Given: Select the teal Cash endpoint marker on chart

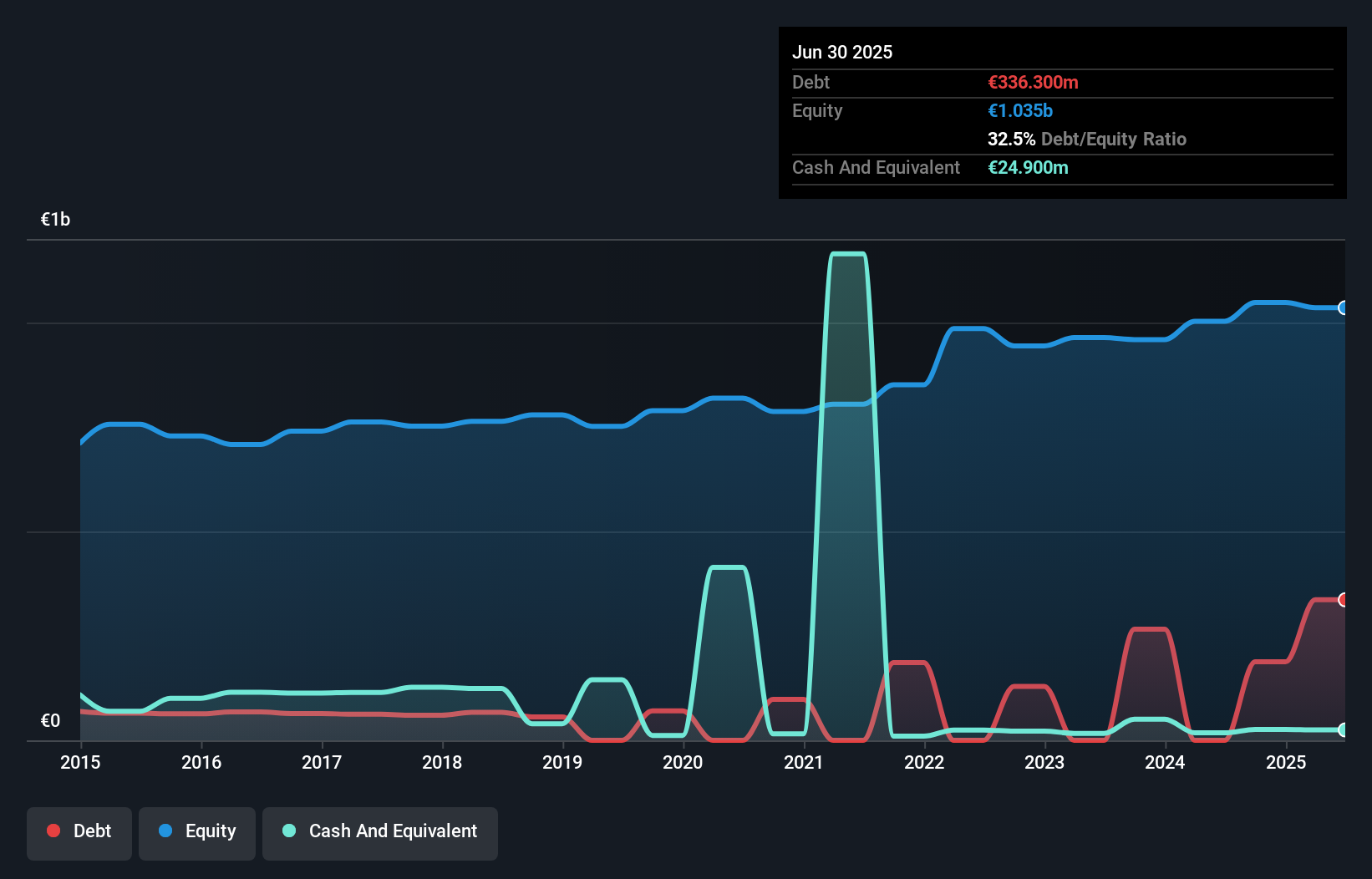Looking at the screenshot, I should 1343,730.
